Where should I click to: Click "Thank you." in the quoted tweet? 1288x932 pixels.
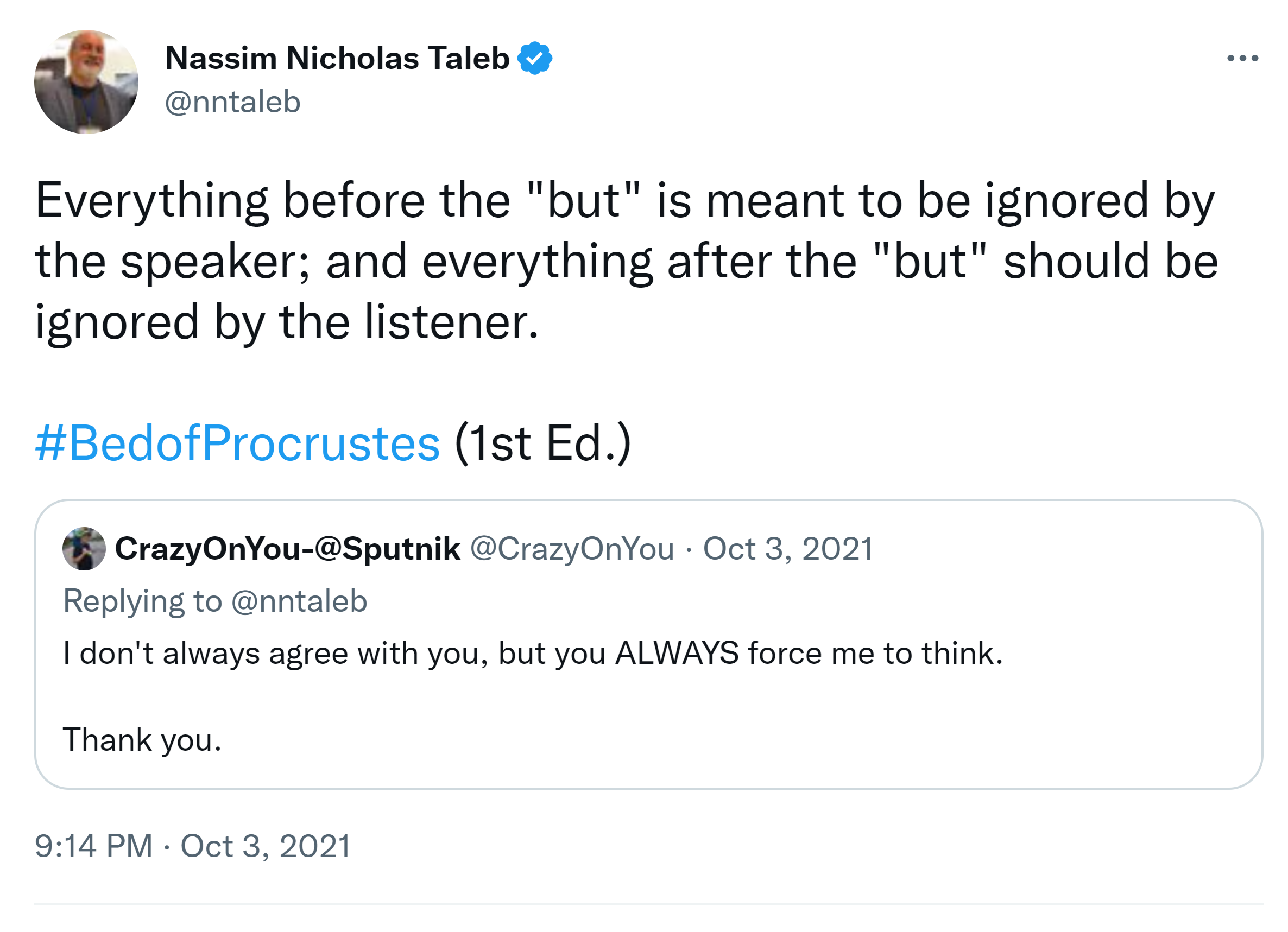[x=142, y=740]
